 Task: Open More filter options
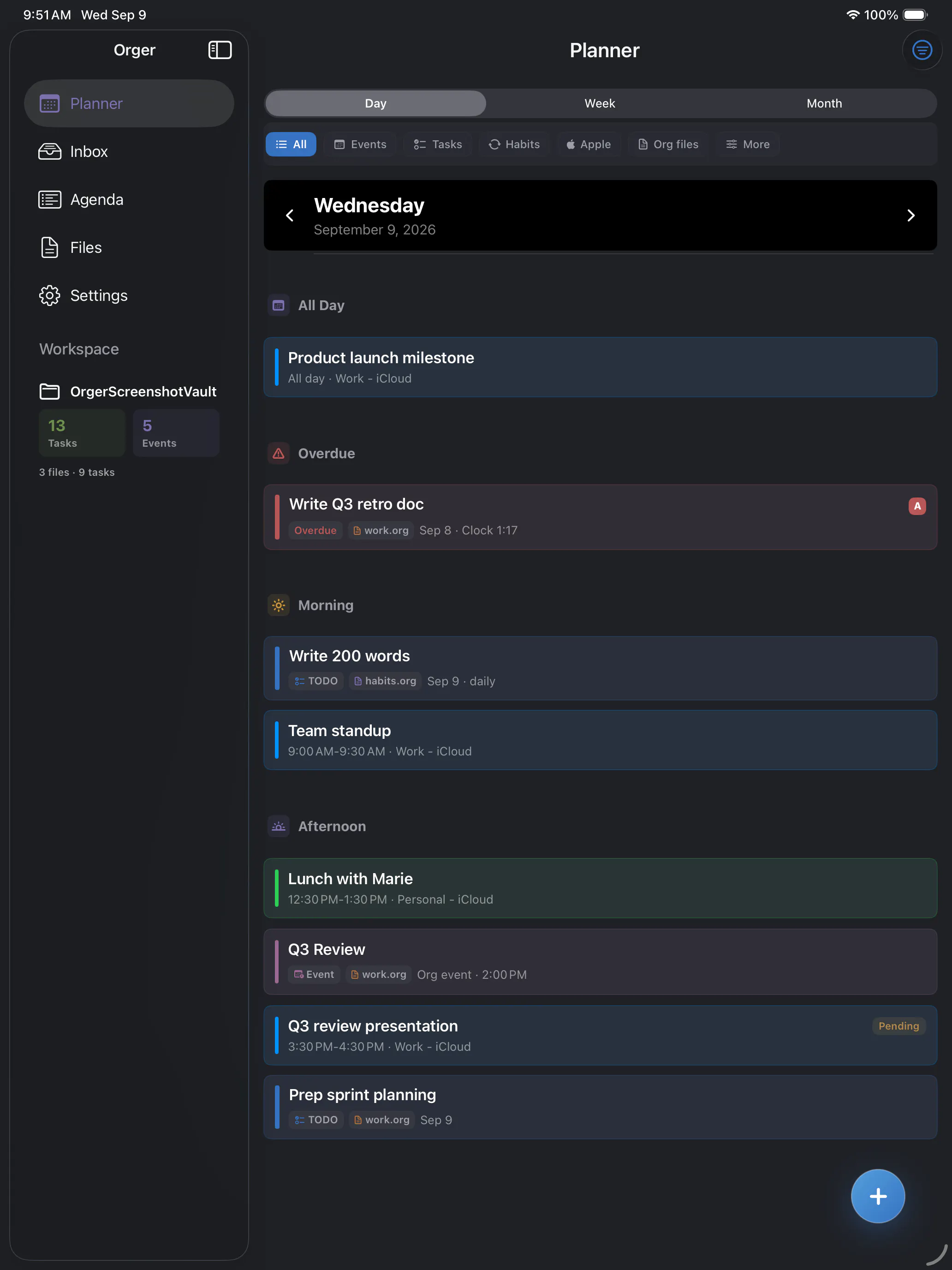point(748,144)
